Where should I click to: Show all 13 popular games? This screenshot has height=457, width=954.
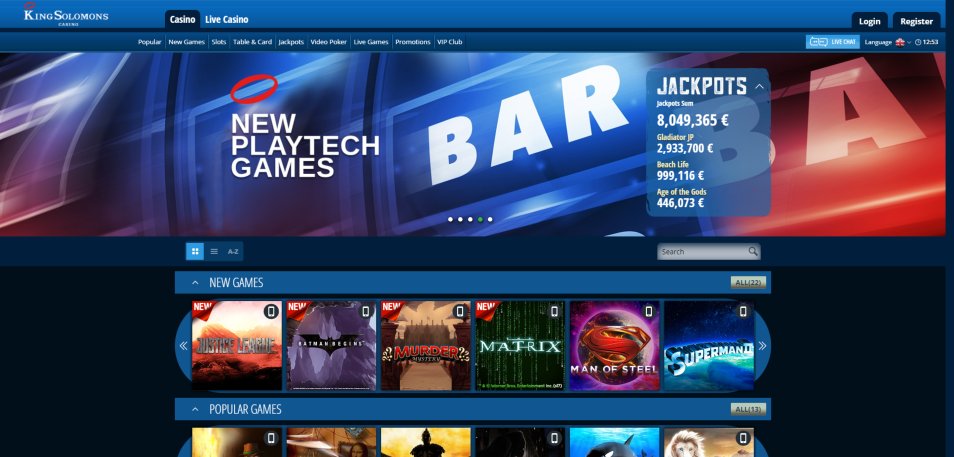pyautogui.click(x=748, y=409)
